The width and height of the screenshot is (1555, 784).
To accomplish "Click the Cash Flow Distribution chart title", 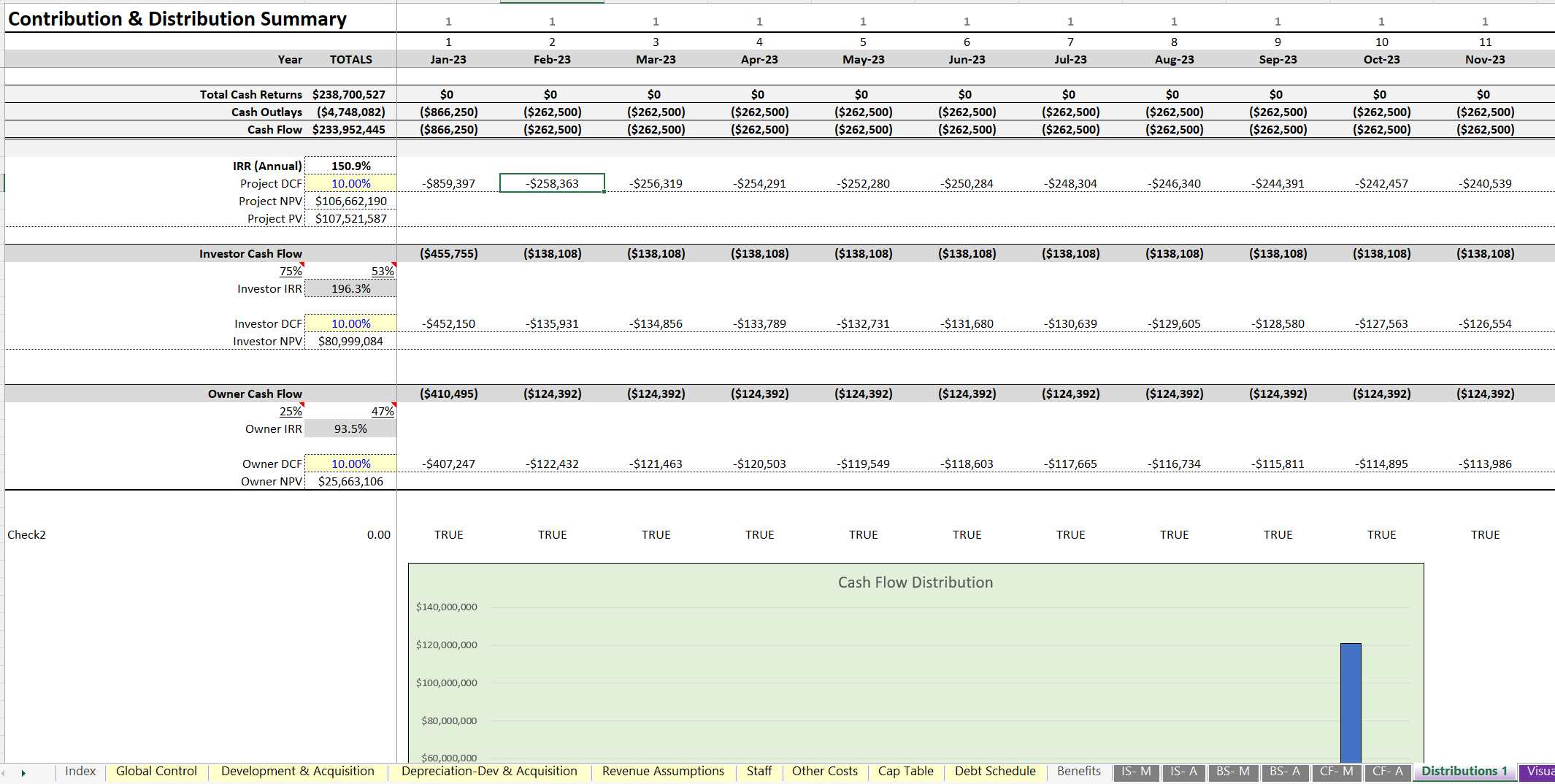I will pyautogui.click(x=915, y=582).
